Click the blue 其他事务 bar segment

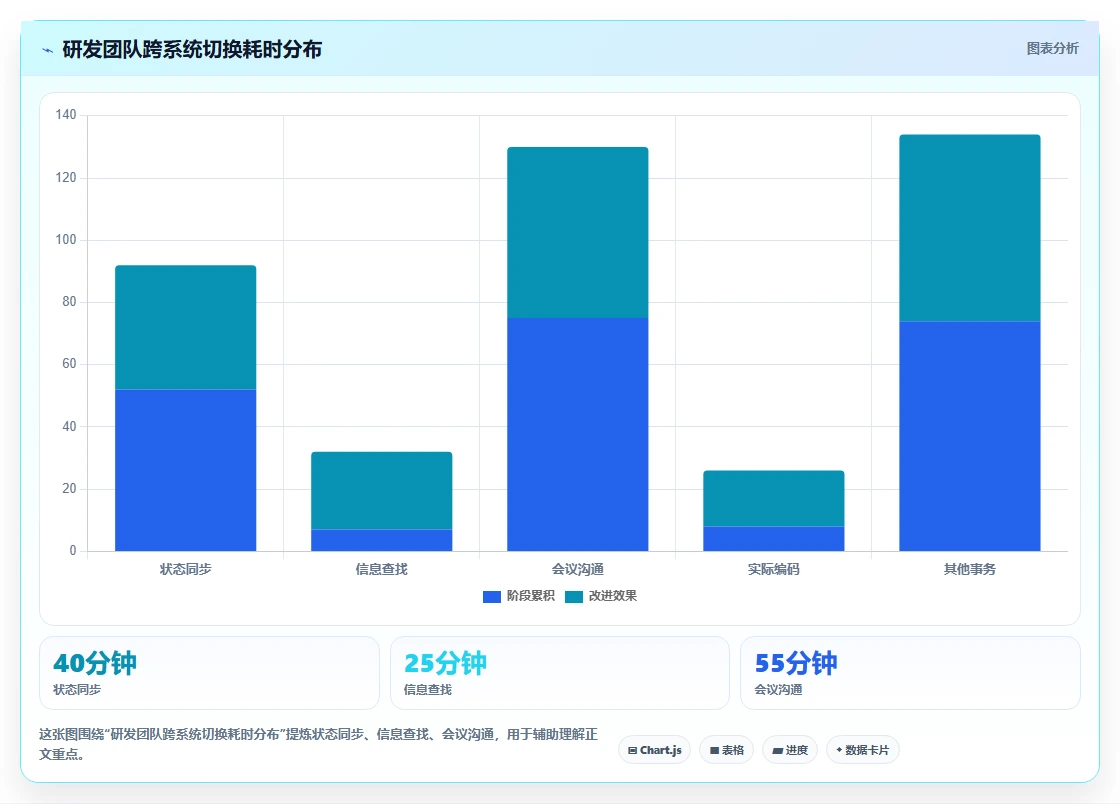coord(970,436)
